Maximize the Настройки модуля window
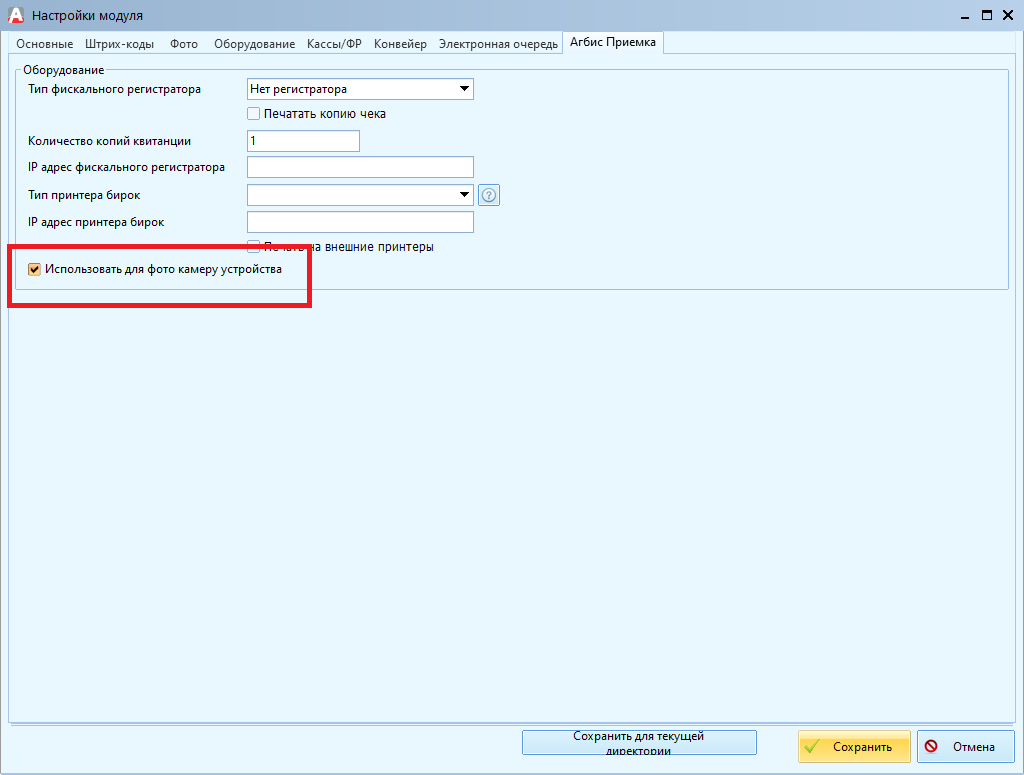The width and height of the screenshot is (1024, 775). (x=987, y=15)
